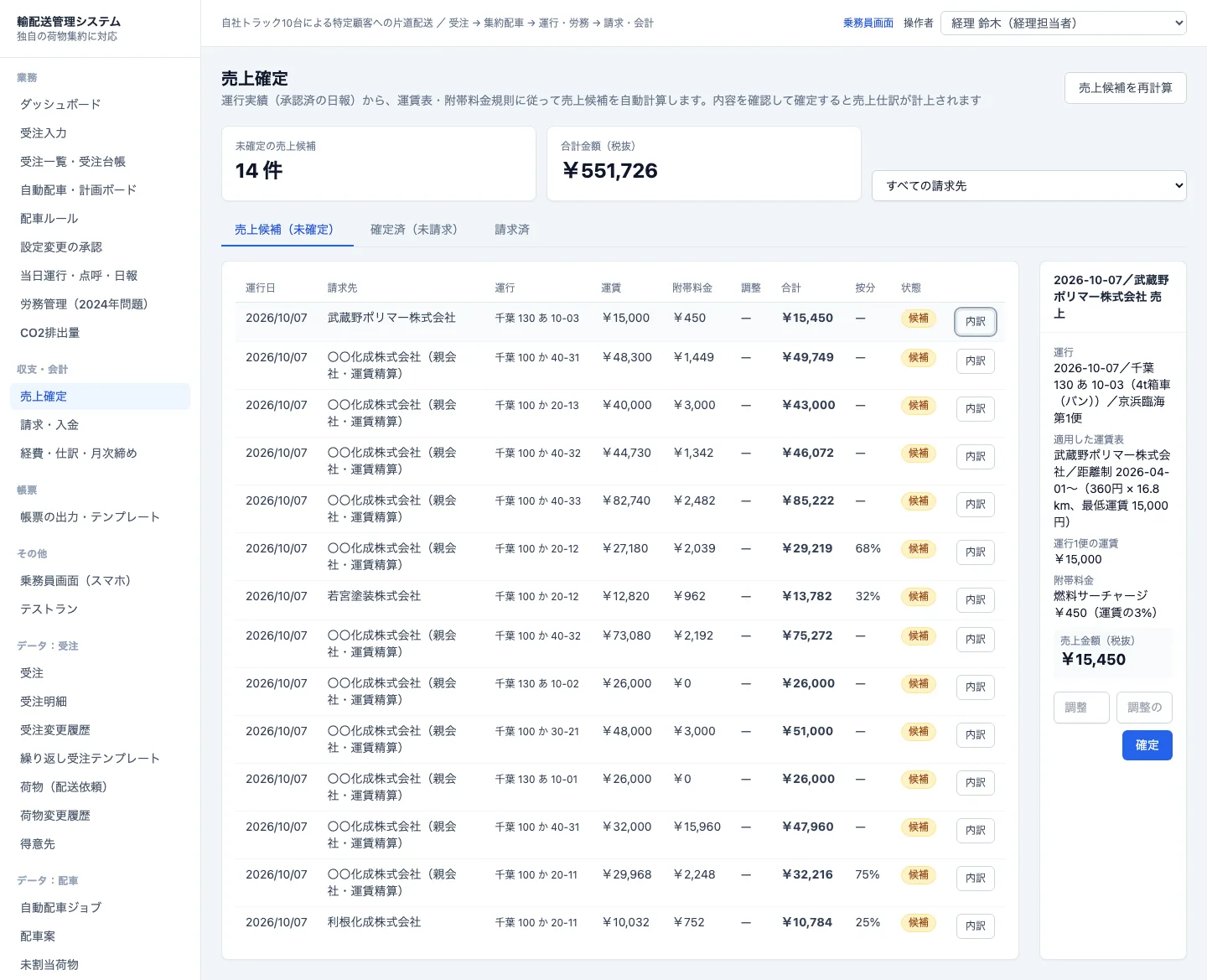
Task: Navigate to 得意先
Action: coord(101,844)
